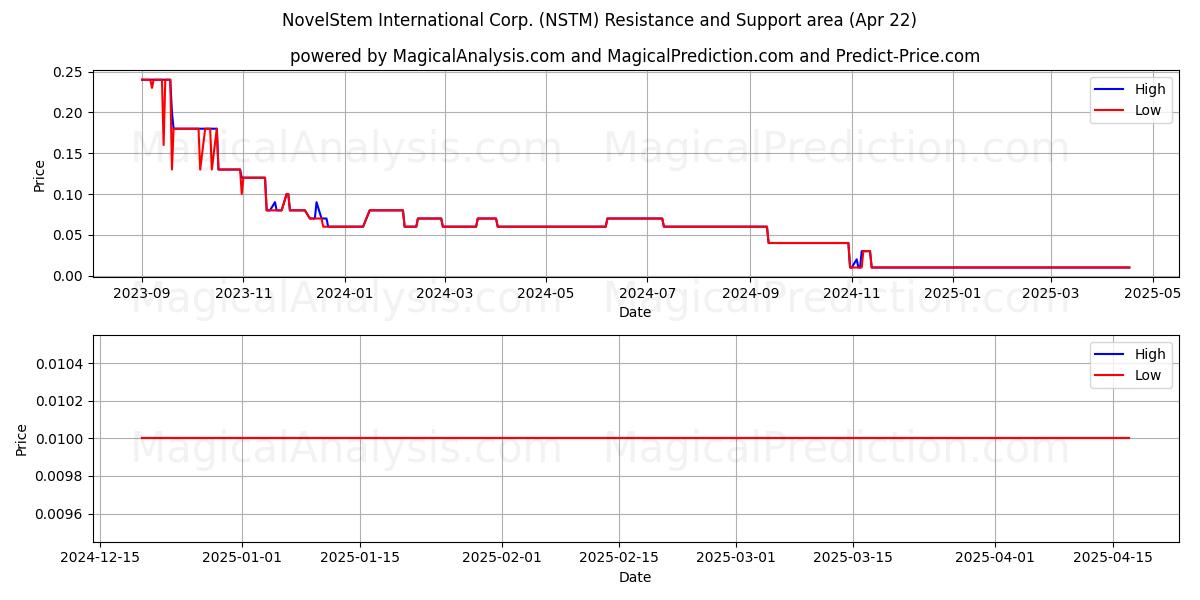This screenshot has height=600, width=1200.
Task: Click the 2025-01-01 date tick label
Action: point(242,558)
